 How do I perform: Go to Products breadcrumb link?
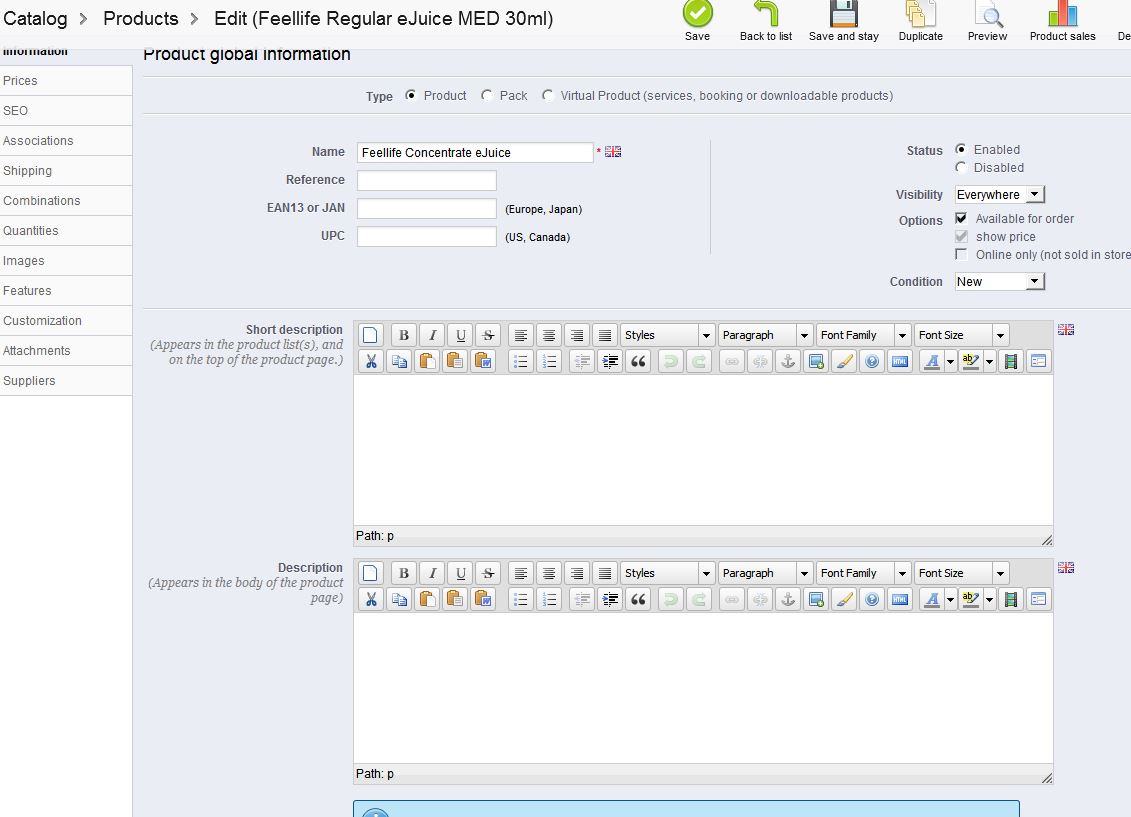pyautogui.click(x=141, y=19)
